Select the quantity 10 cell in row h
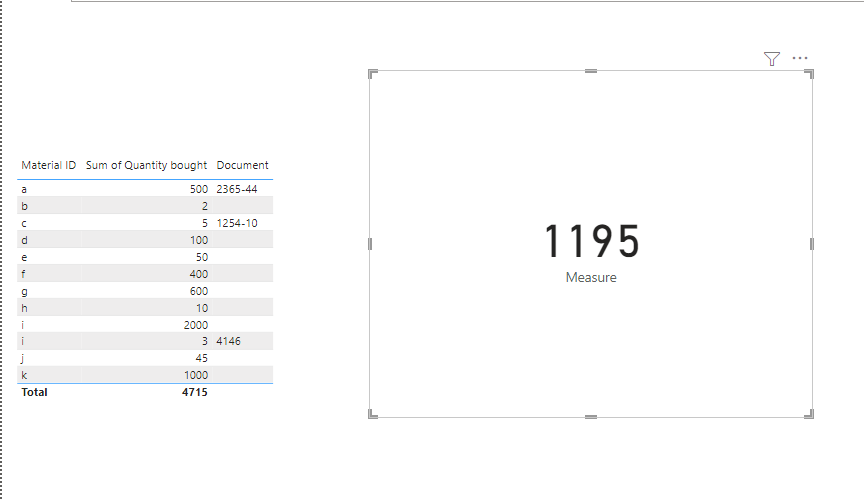The height and width of the screenshot is (500, 864). tap(202, 308)
